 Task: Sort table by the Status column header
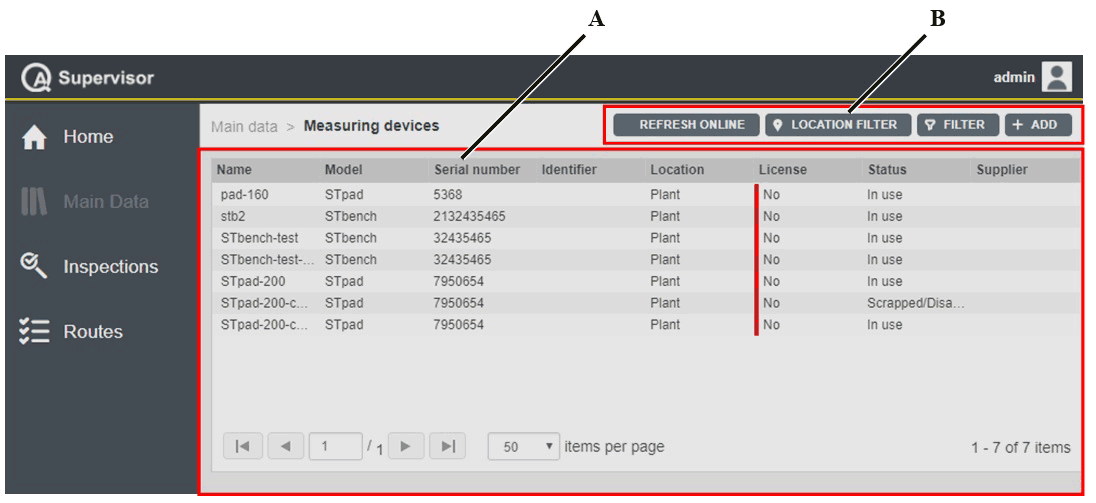(x=887, y=170)
